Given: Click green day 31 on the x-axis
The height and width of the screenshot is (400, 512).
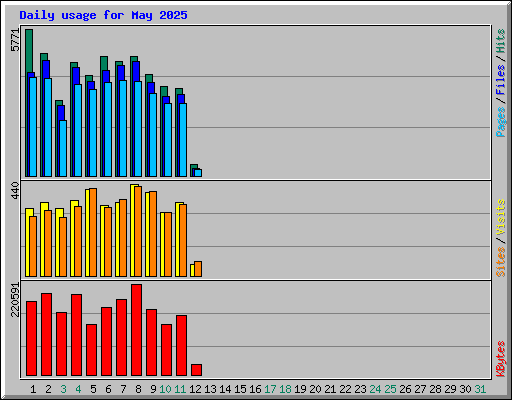Looking at the screenshot, I should [x=480, y=389].
